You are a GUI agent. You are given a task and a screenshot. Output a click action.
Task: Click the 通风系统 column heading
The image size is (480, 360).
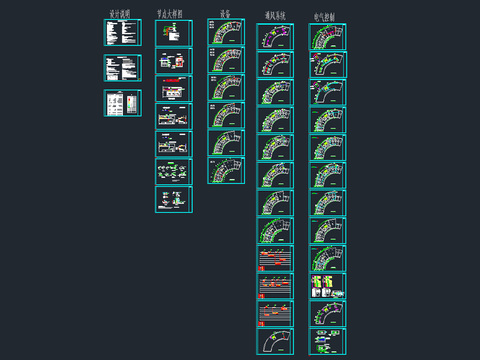pos(275,15)
